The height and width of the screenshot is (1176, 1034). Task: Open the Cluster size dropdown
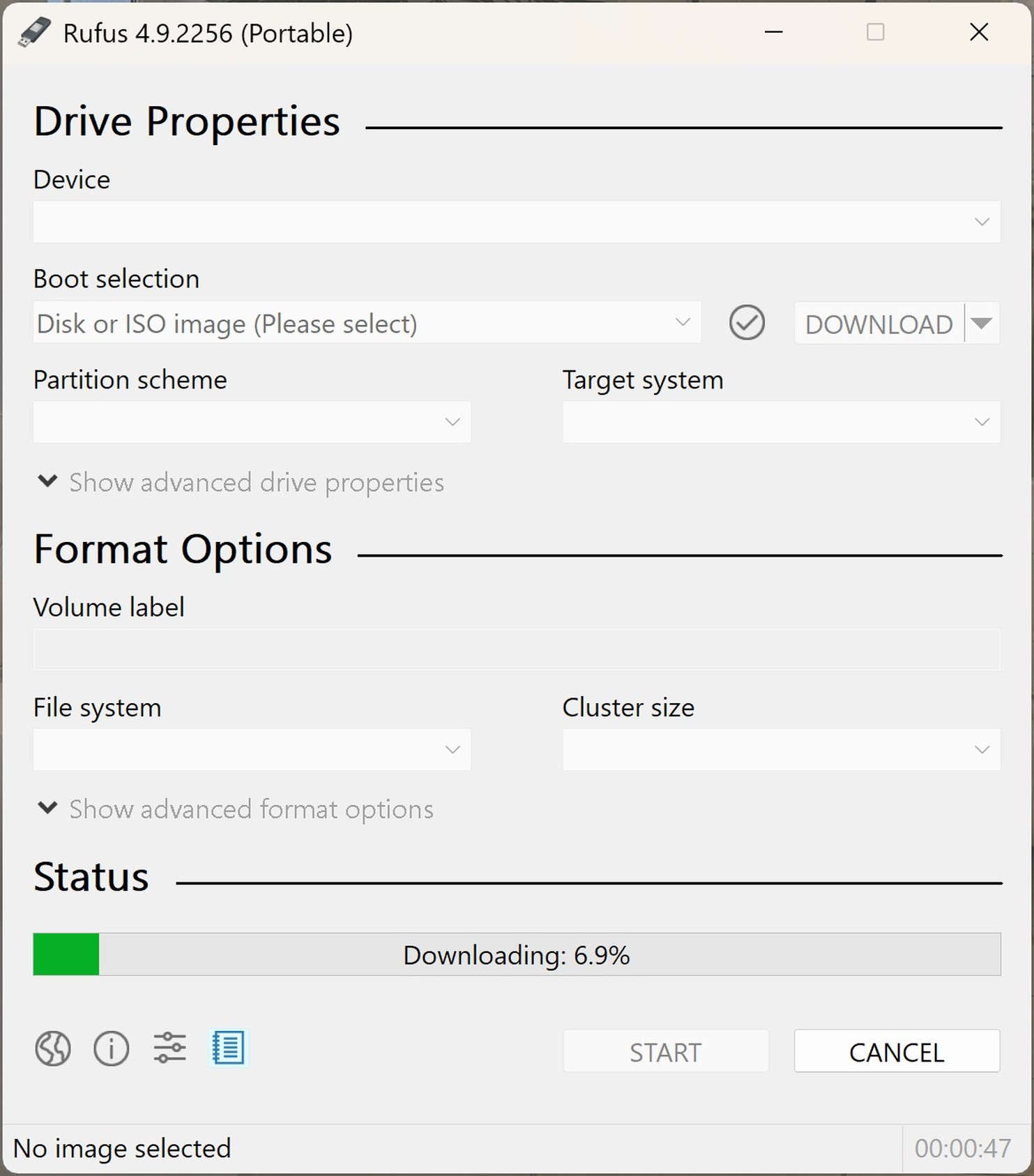coord(781,750)
